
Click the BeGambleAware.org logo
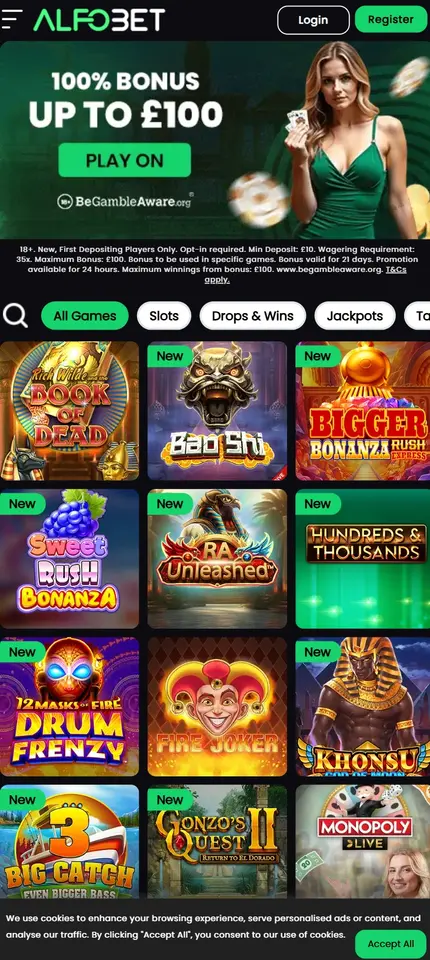125,201
